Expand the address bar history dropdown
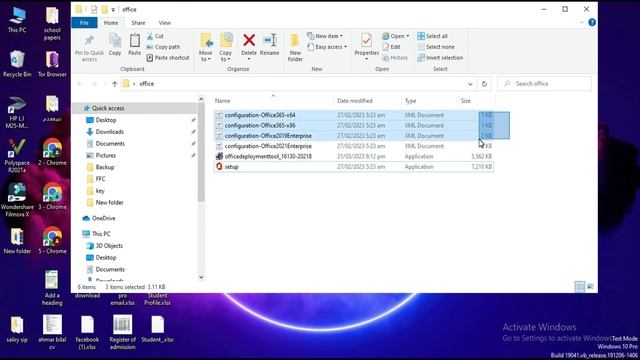640x360 pixels. 470,84
